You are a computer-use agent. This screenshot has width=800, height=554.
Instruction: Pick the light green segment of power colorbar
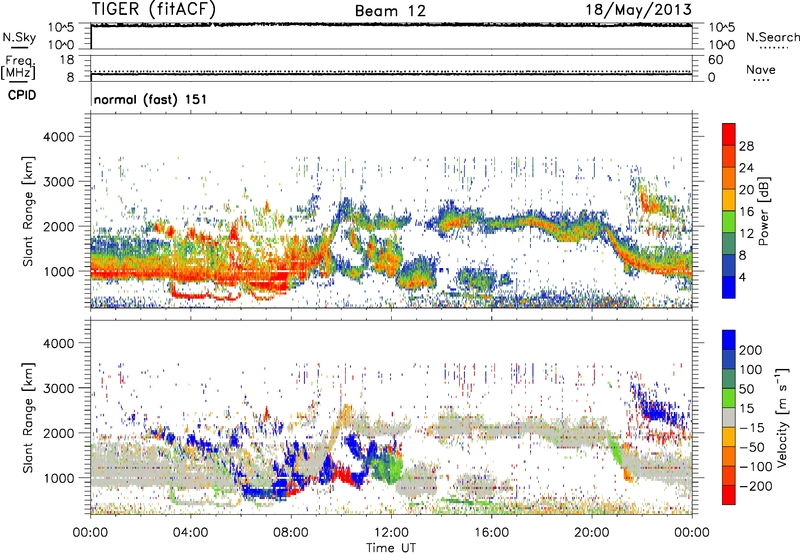pyautogui.click(x=729, y=221)
